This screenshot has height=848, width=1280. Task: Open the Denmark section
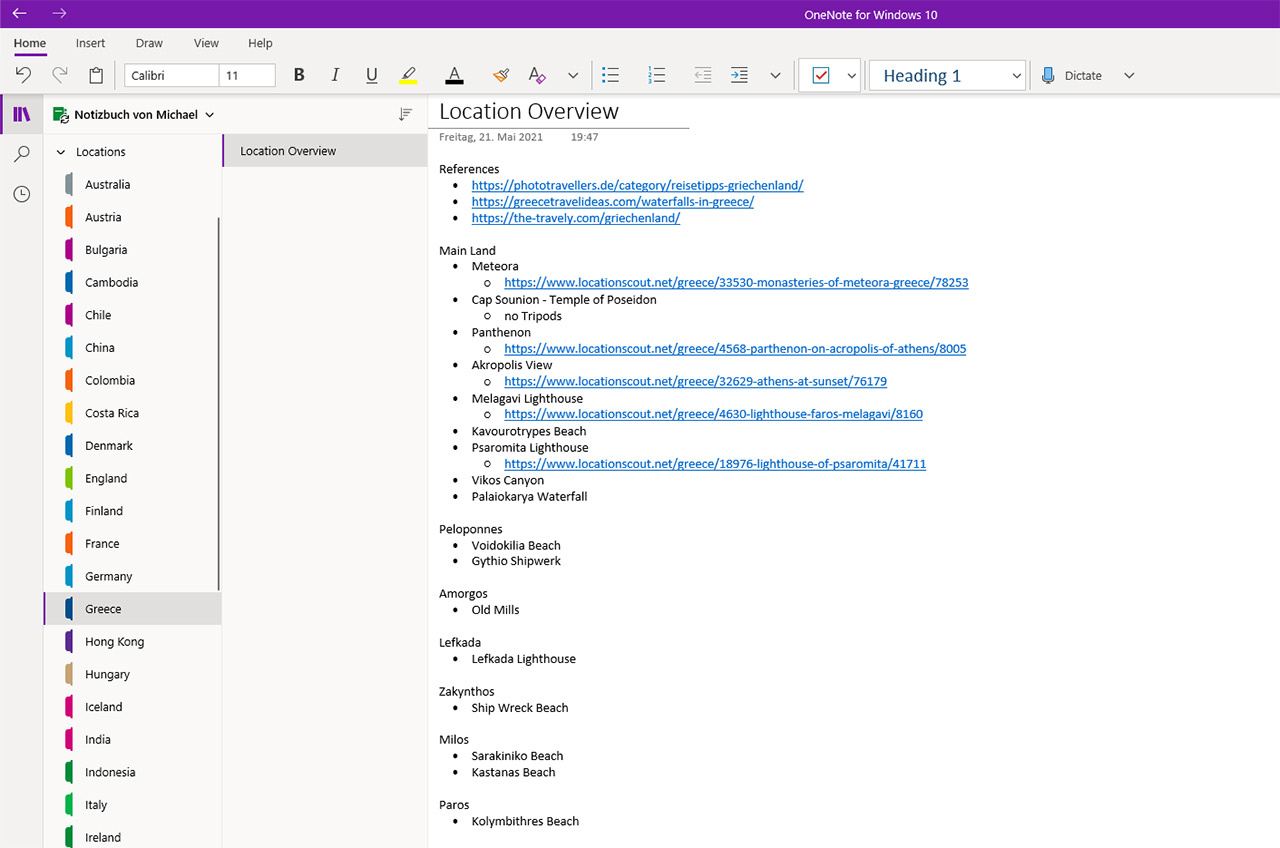(132, 446)
